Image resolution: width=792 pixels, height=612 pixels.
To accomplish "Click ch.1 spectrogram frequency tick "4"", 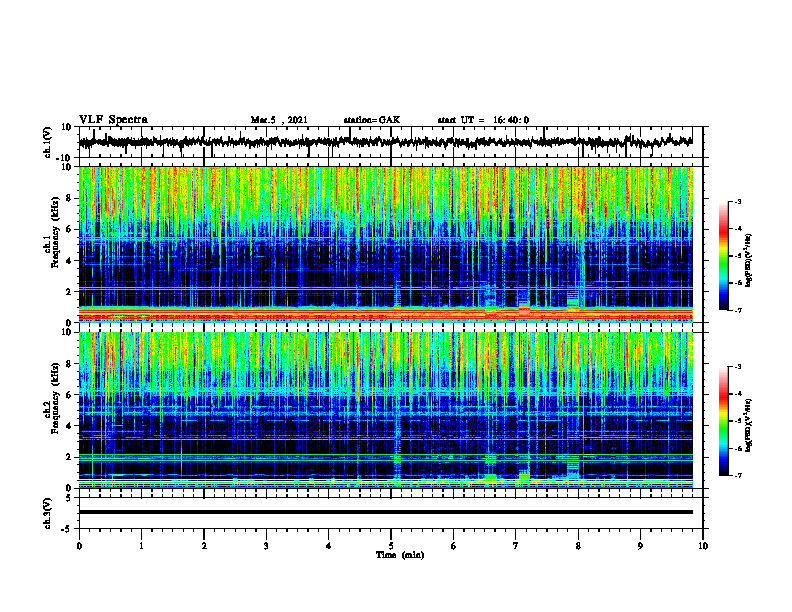I will 69,261.
